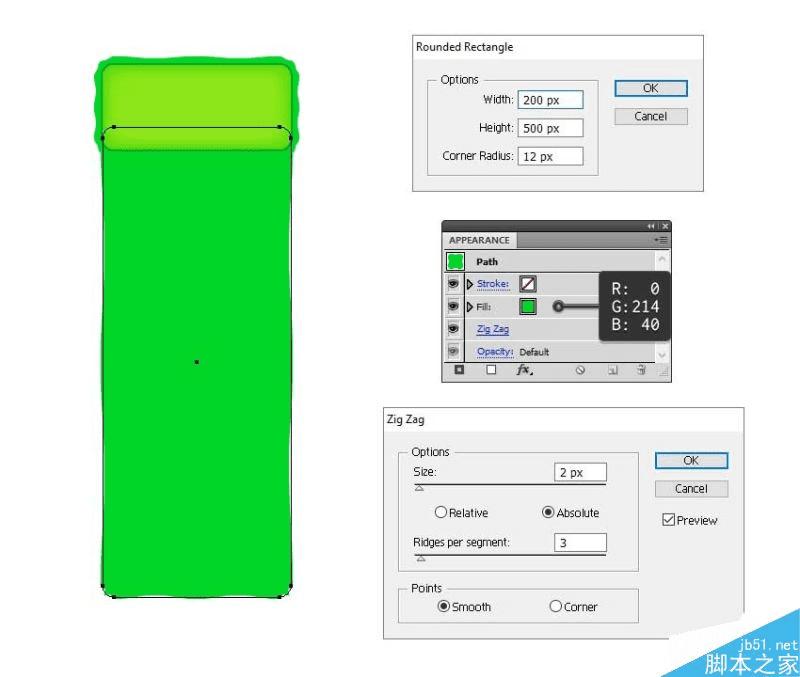Expand the Stroke disclosure triangle
Screen dimensions: 800x677
coord(470,284)
